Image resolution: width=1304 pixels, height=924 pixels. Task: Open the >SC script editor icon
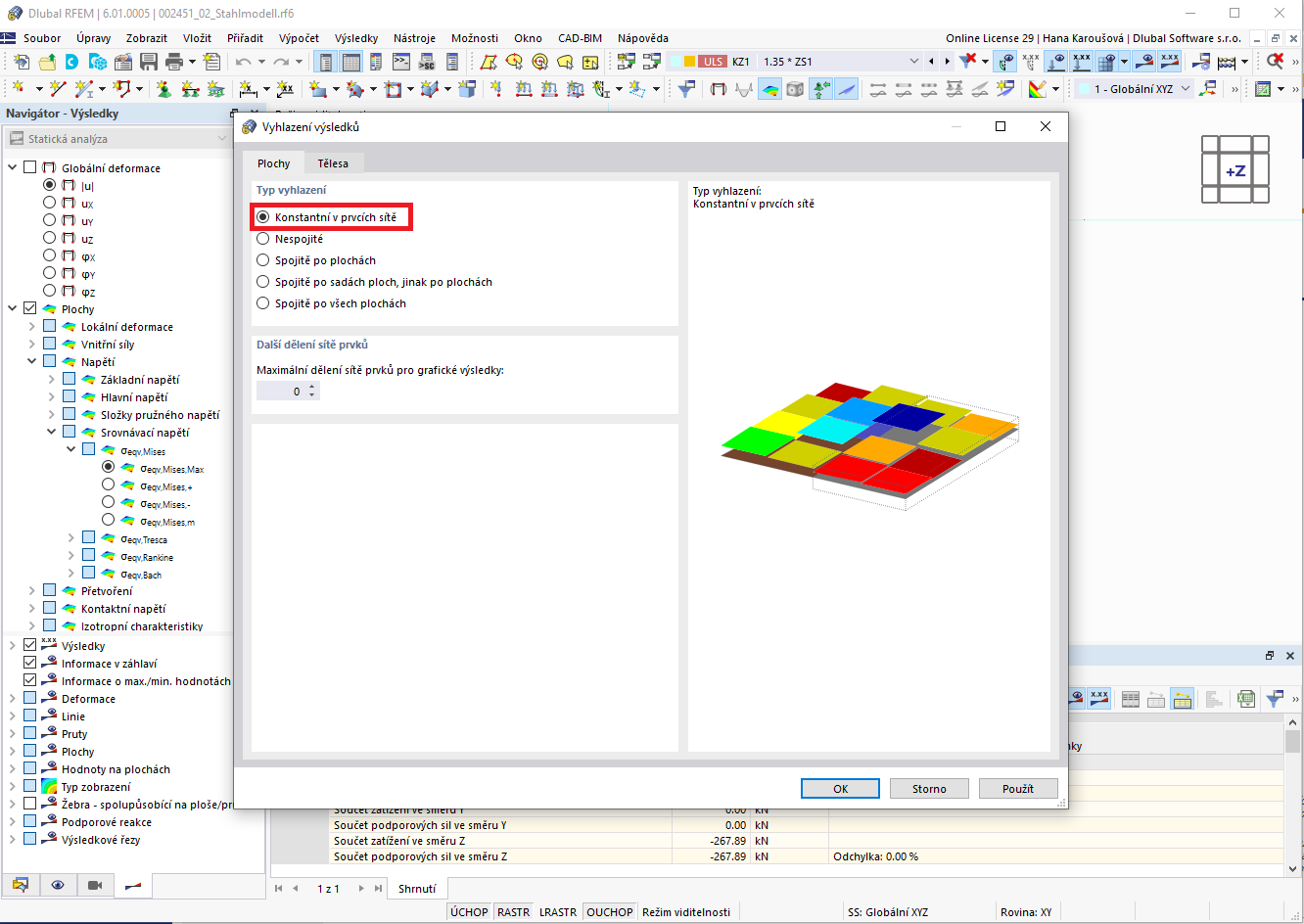pyautogui.click(x=429, y=61)
